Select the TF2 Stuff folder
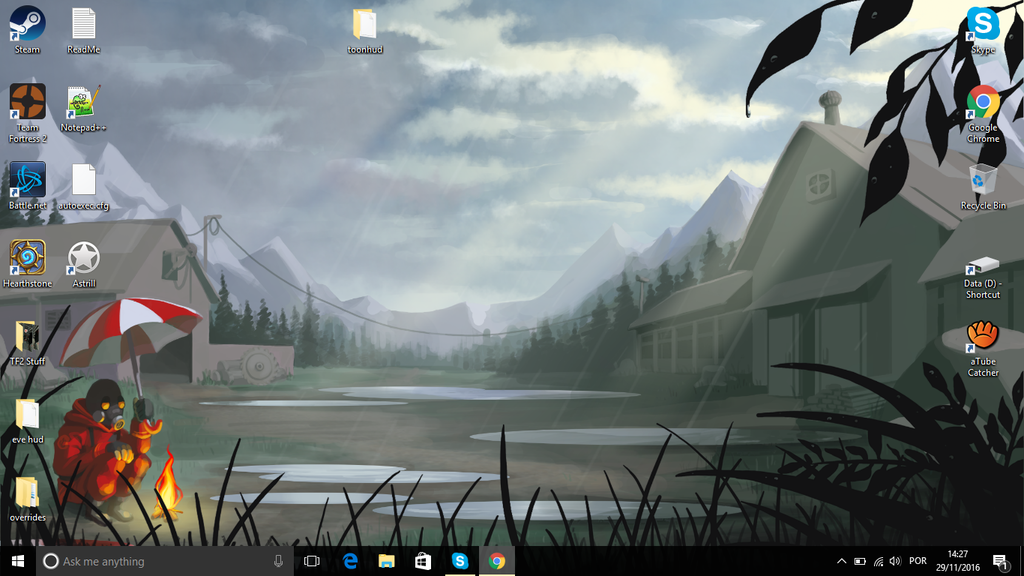Viewport: 1024px width, 576px height. point(27,342)
